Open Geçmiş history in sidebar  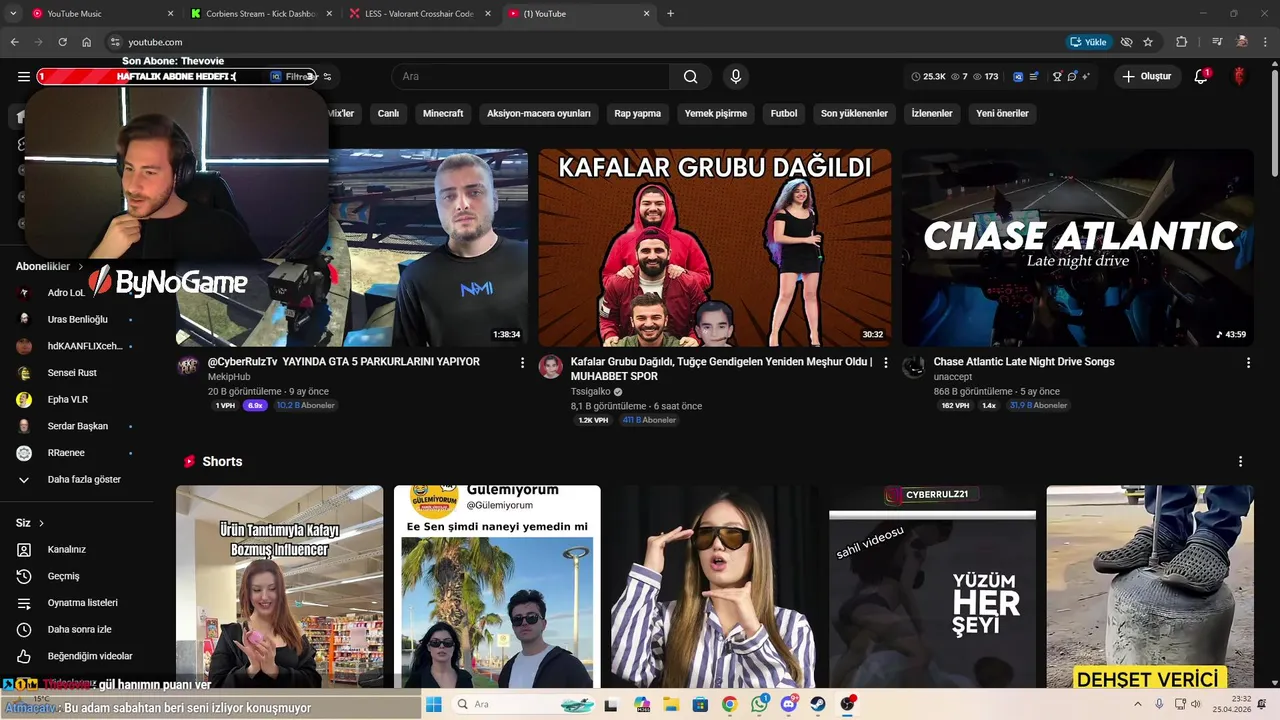pyautogui.click(x=76, y=576)
